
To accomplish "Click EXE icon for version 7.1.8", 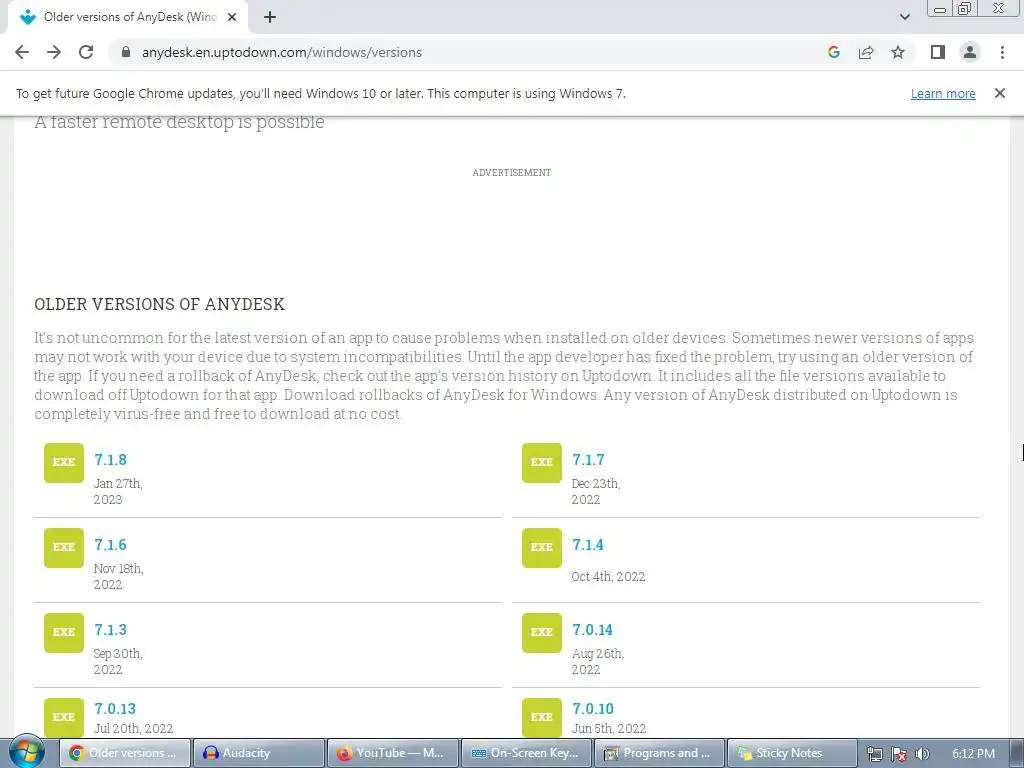I will (64, 462).
